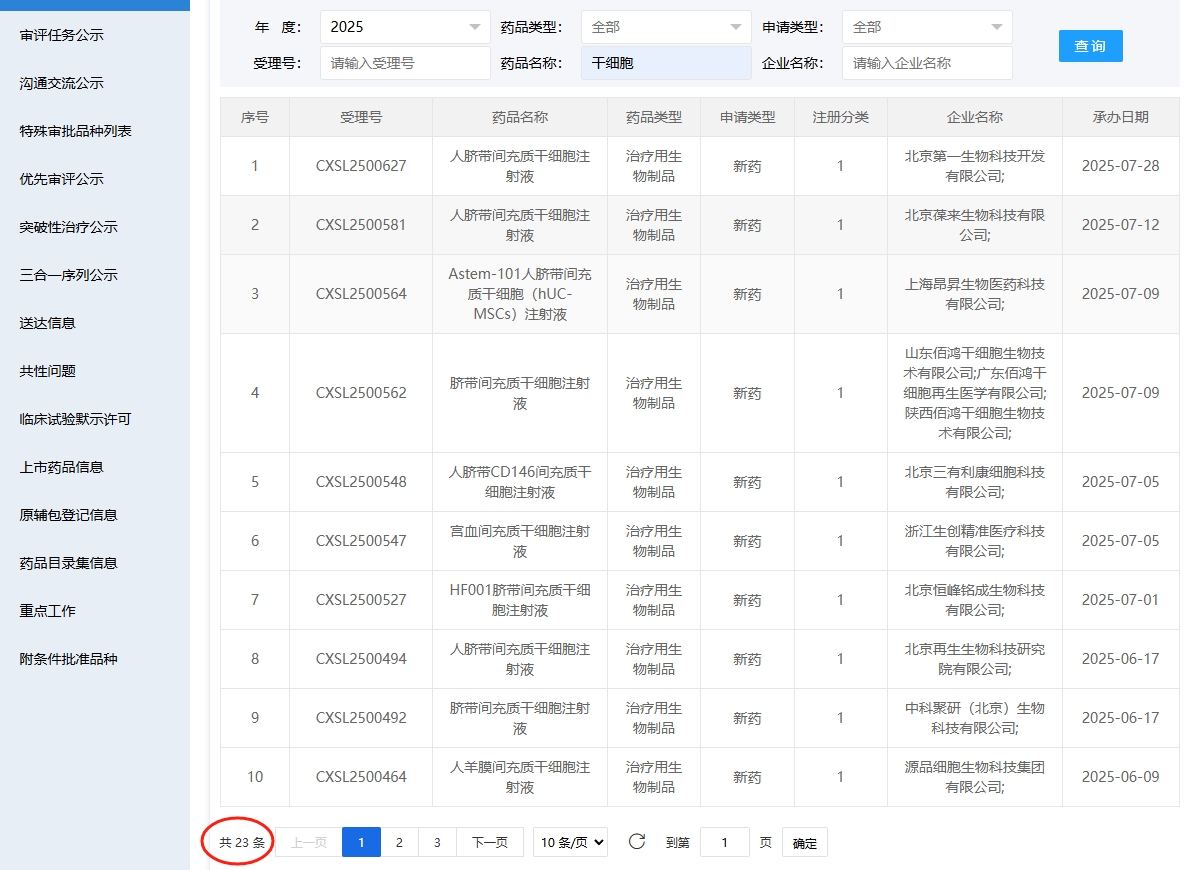Click the refresh icon beside page size selector

click(637, 842)
